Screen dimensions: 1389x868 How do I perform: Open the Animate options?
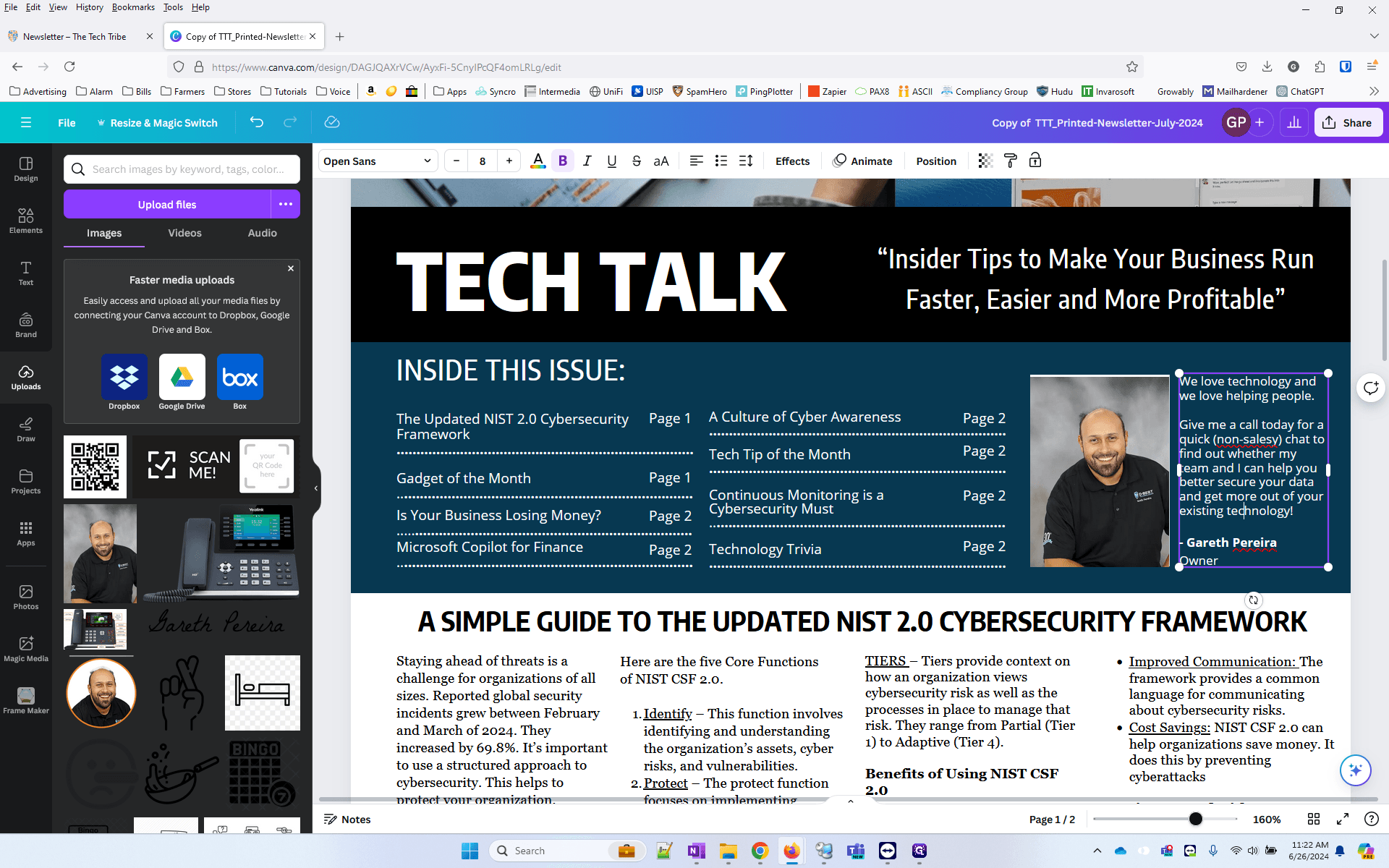click(x=863, y=161)
